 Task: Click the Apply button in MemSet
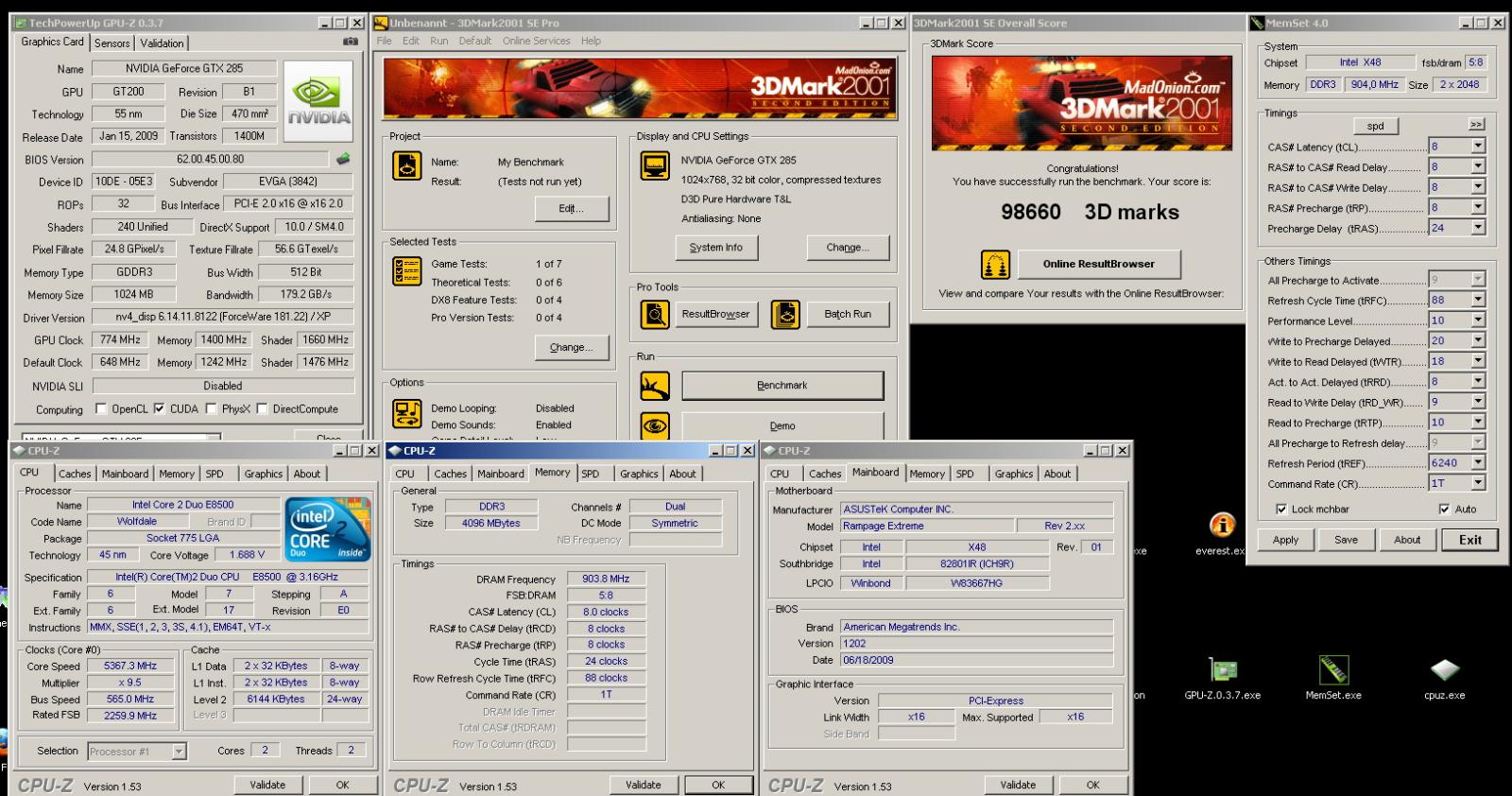(1285, 540)
